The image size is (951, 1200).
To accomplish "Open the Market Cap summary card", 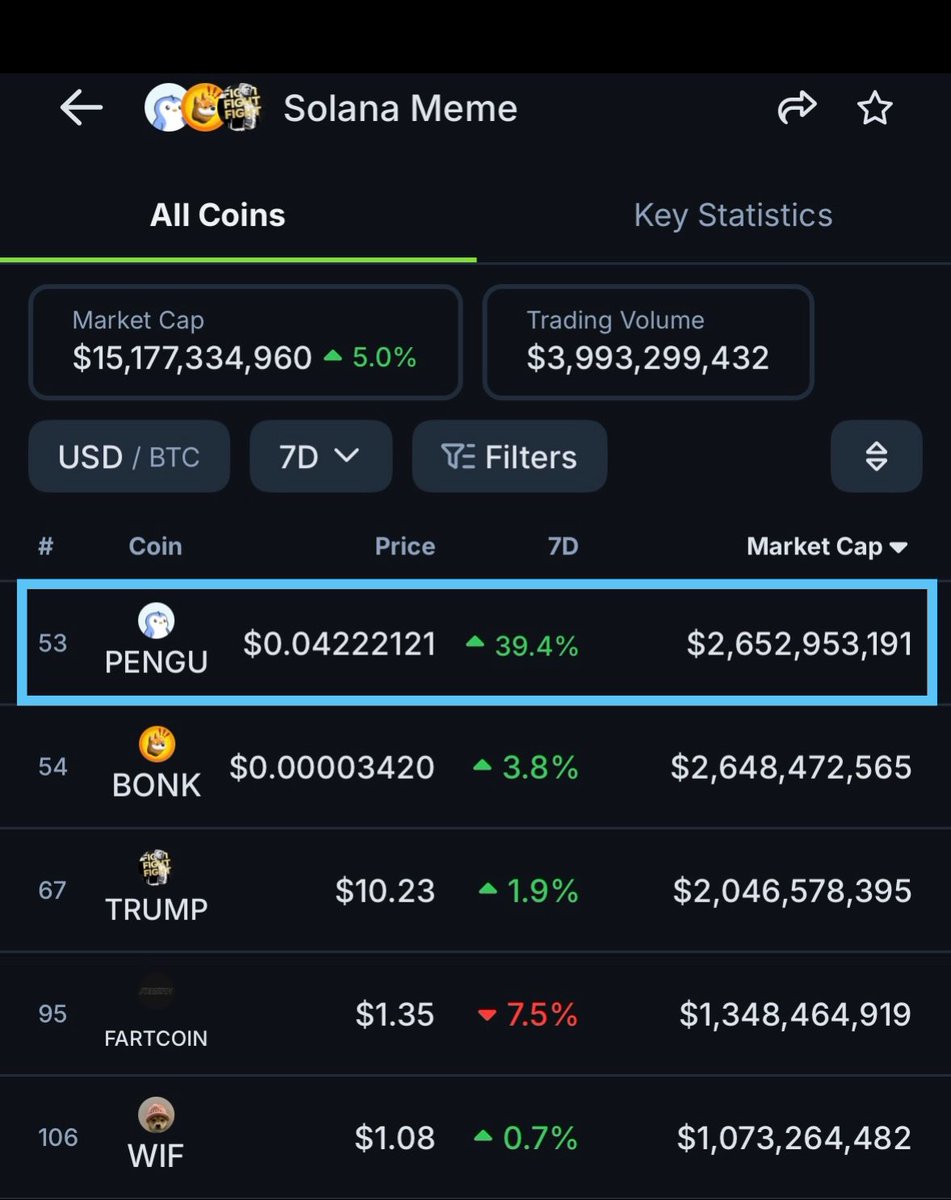I will pos(245,342).
